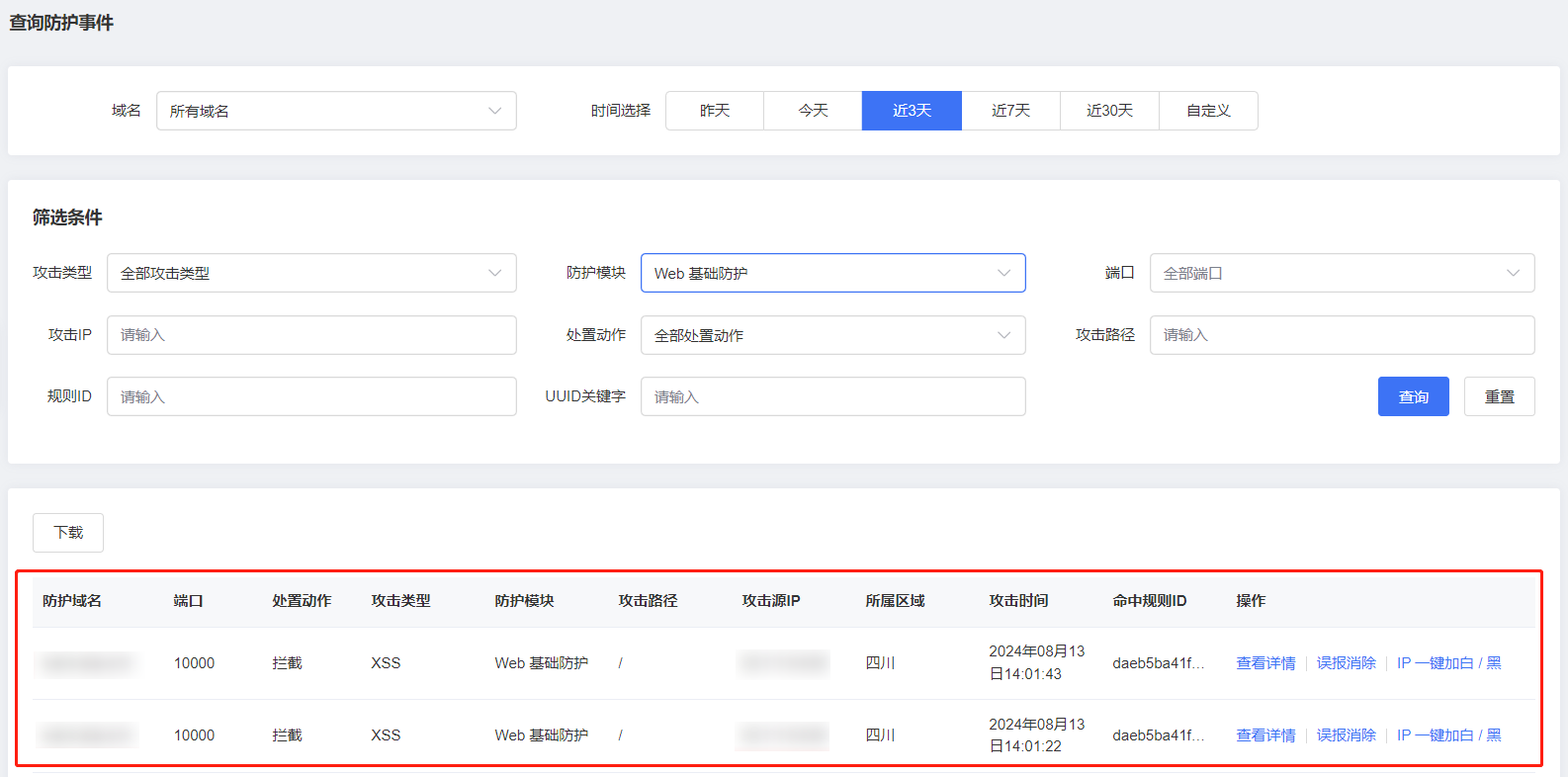This screenshot has height=777, width=1568.
Task: Focus the 攻击路径 input field
Action: [x=1343, y=335]
